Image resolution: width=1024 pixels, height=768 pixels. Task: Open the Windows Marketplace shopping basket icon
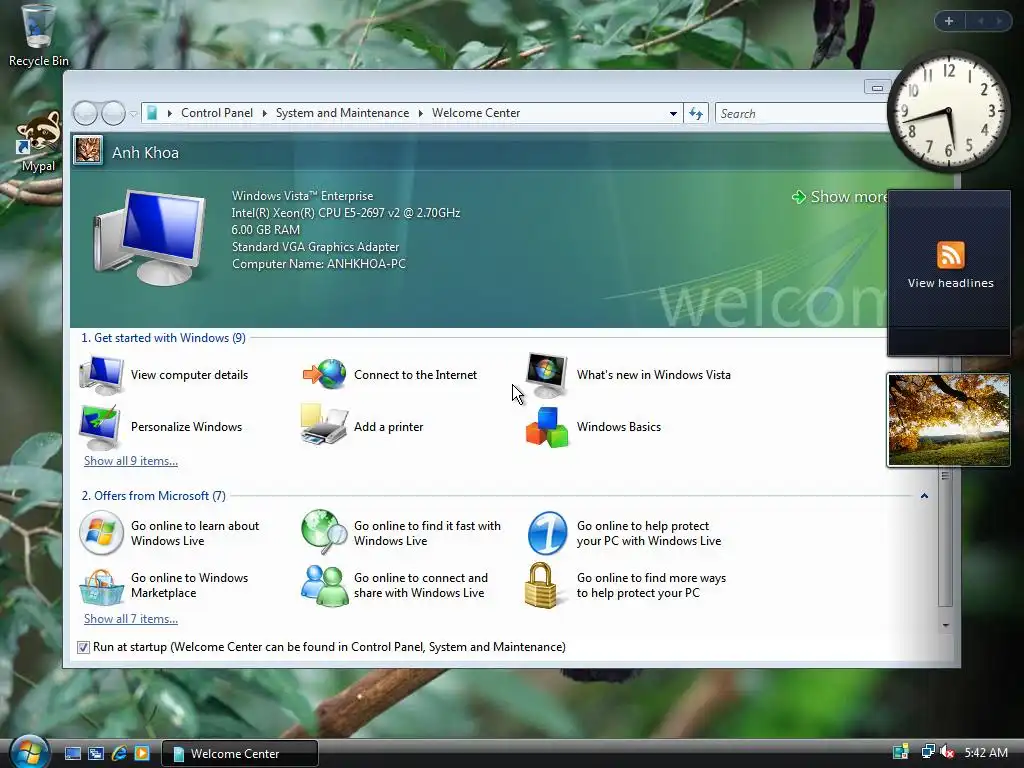click(x=101, y=587)
